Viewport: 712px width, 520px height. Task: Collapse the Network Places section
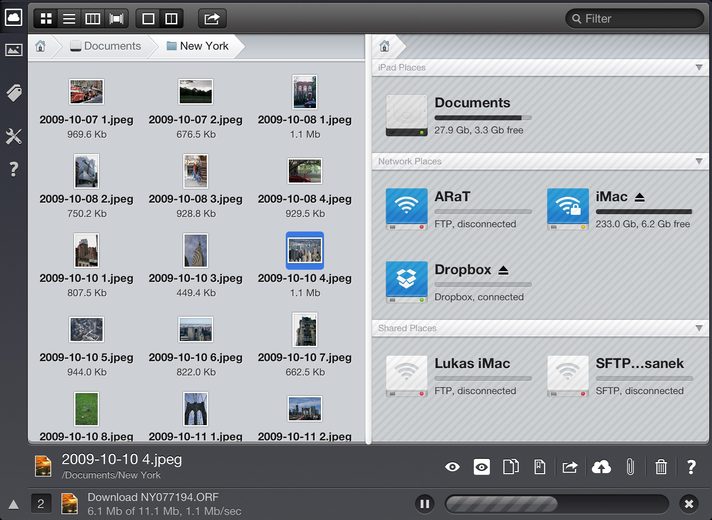click(x=699, y=161)
